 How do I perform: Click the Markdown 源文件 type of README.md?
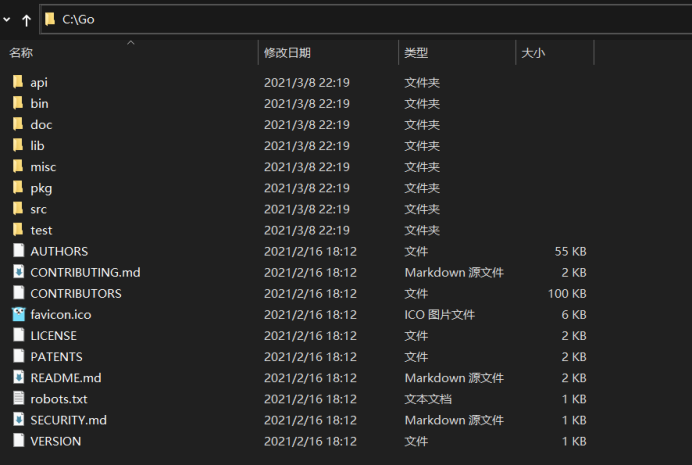click(454, 378)
